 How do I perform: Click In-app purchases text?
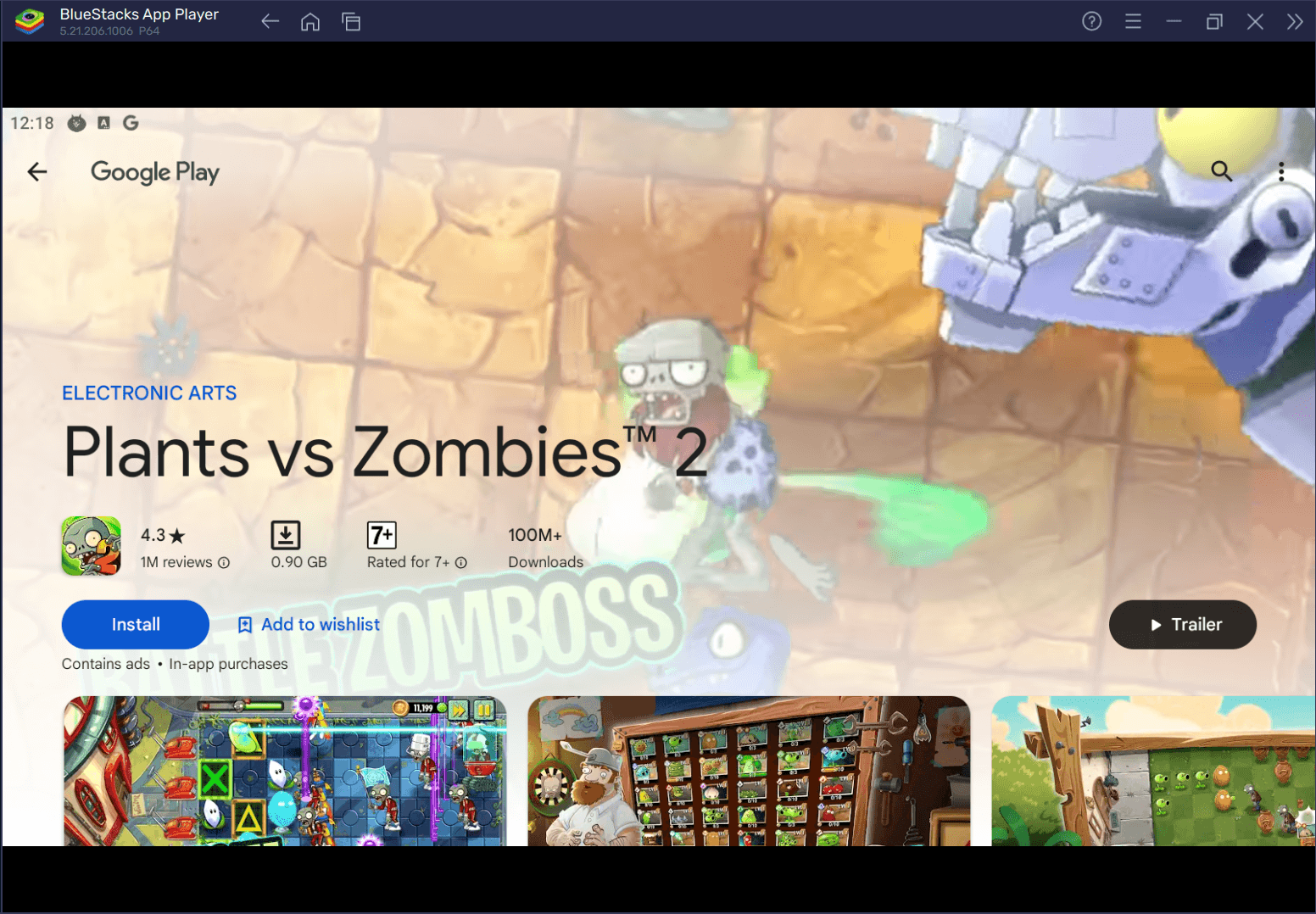[228, 664]
